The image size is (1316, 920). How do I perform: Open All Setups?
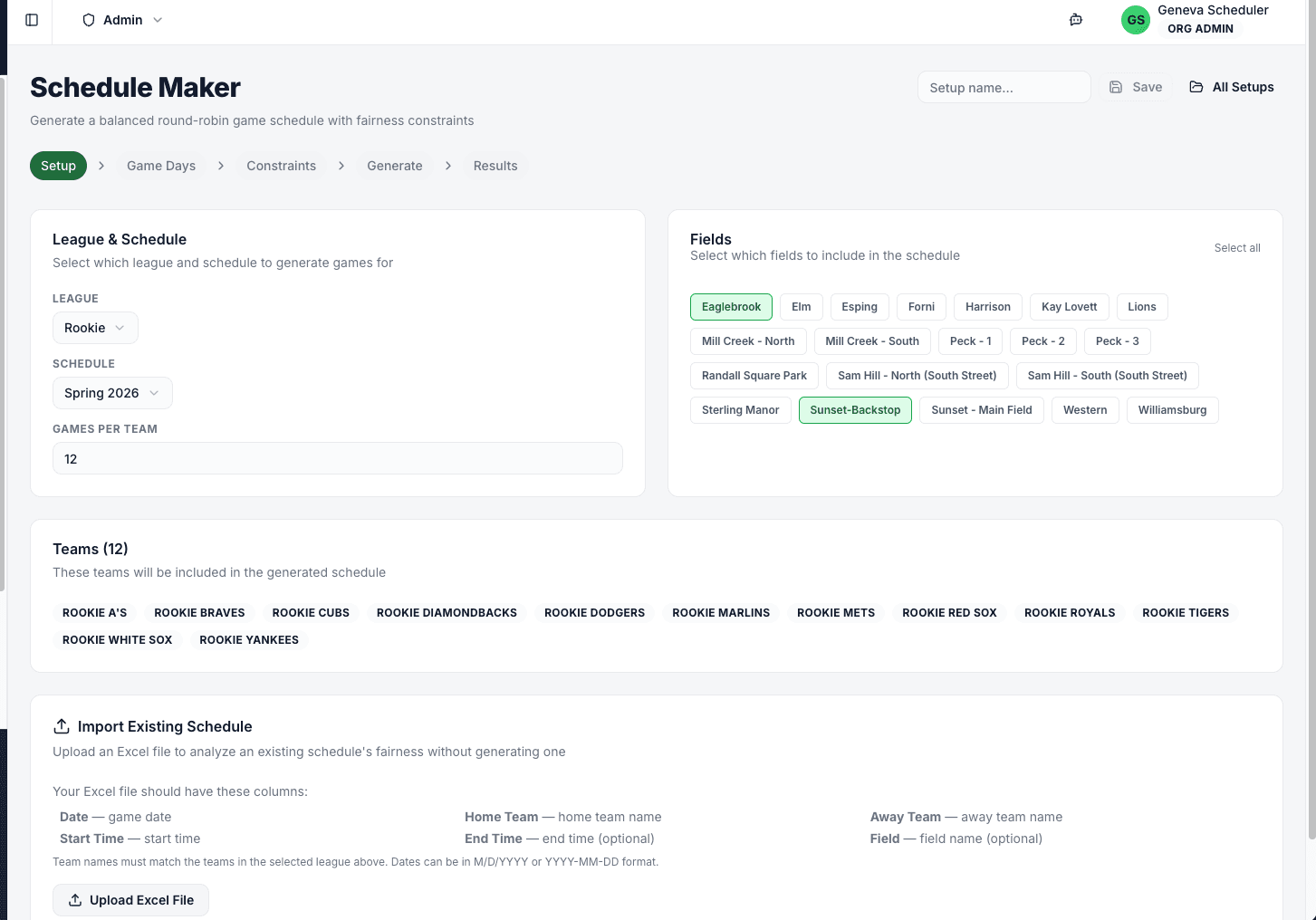coord(1232,87)
